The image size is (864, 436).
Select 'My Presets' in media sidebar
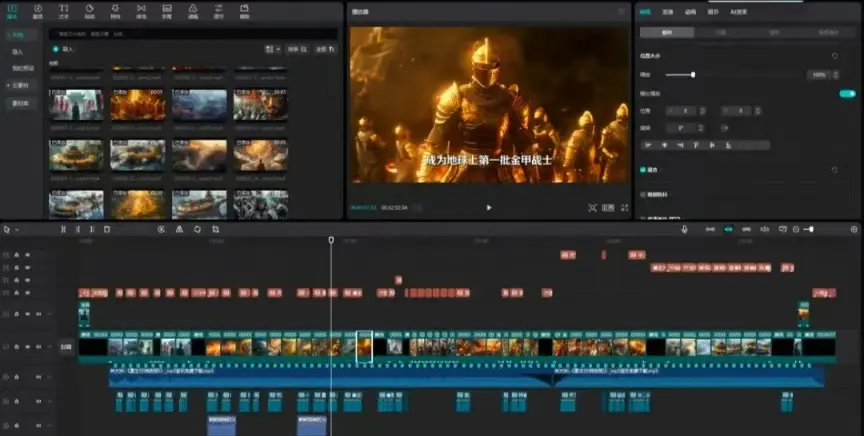[23, 68]
